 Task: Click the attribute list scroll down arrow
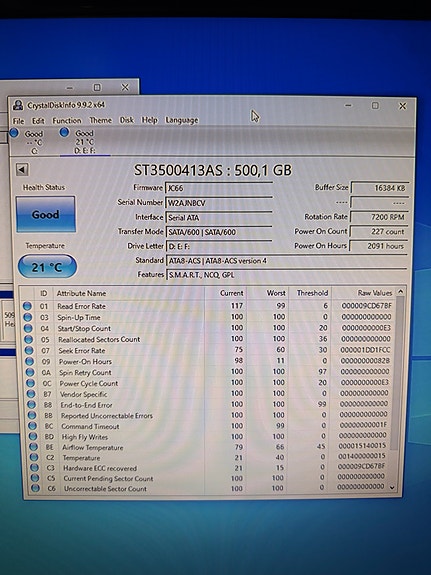(392, 488)
